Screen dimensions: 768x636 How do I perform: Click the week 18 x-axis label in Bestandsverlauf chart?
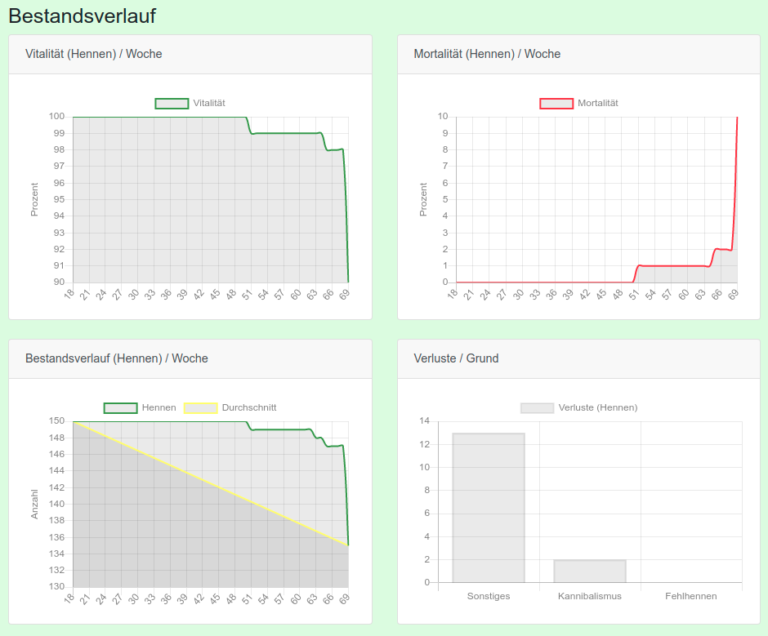coord(69,599)
